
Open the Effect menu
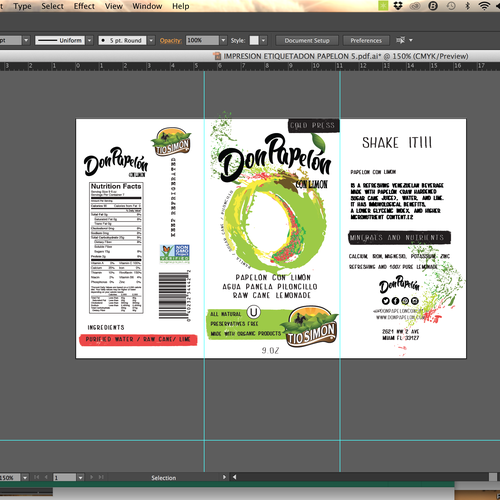click(x=84, y=6)
